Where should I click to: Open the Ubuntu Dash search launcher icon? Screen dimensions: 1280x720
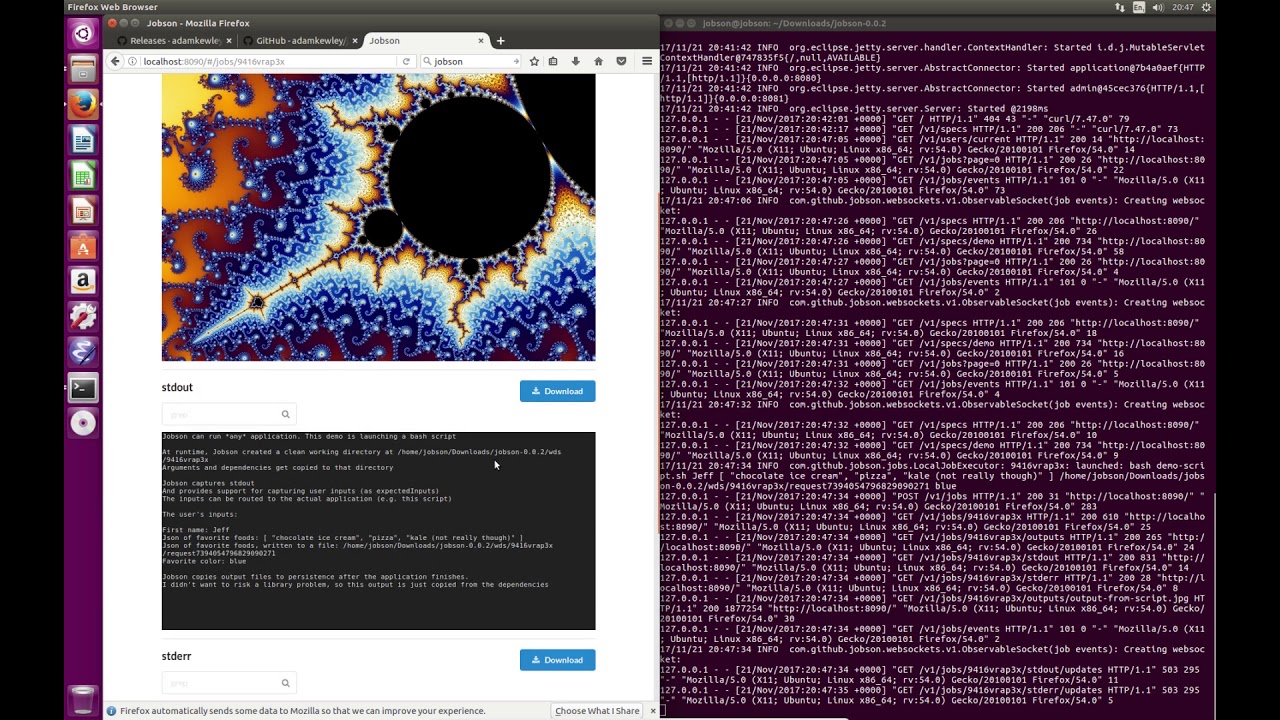click(83, 34)
